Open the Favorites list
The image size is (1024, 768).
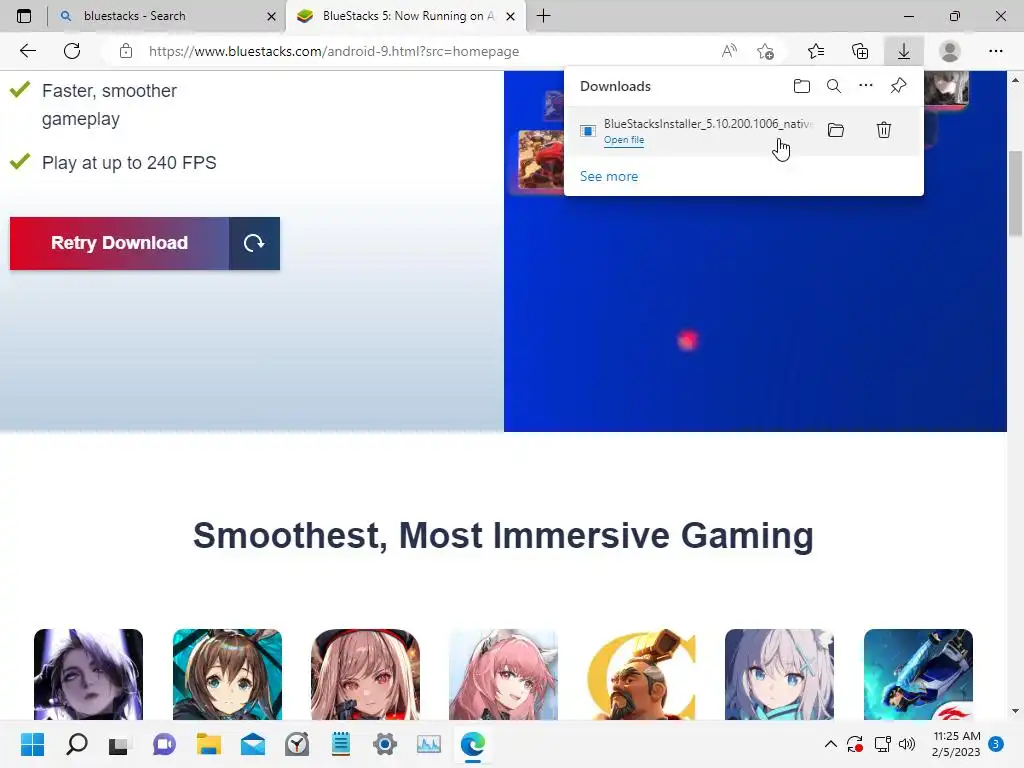[816, 51]
